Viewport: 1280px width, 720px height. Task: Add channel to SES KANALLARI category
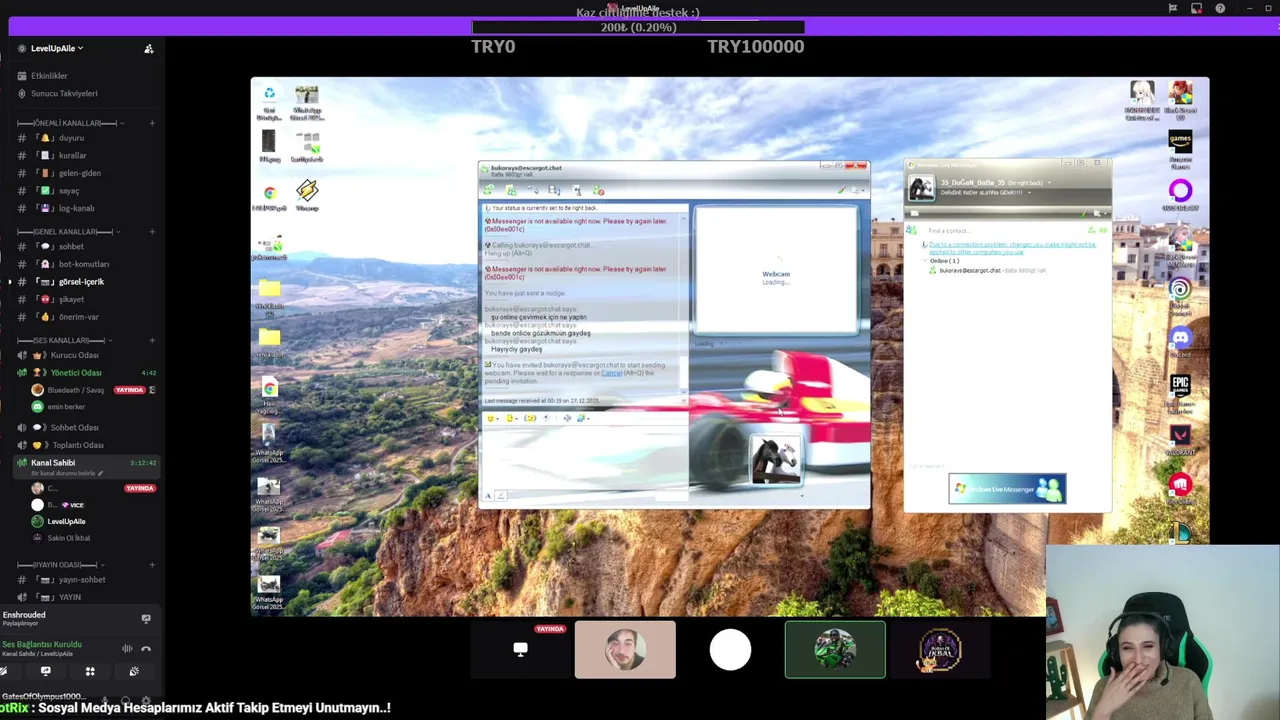152,341
